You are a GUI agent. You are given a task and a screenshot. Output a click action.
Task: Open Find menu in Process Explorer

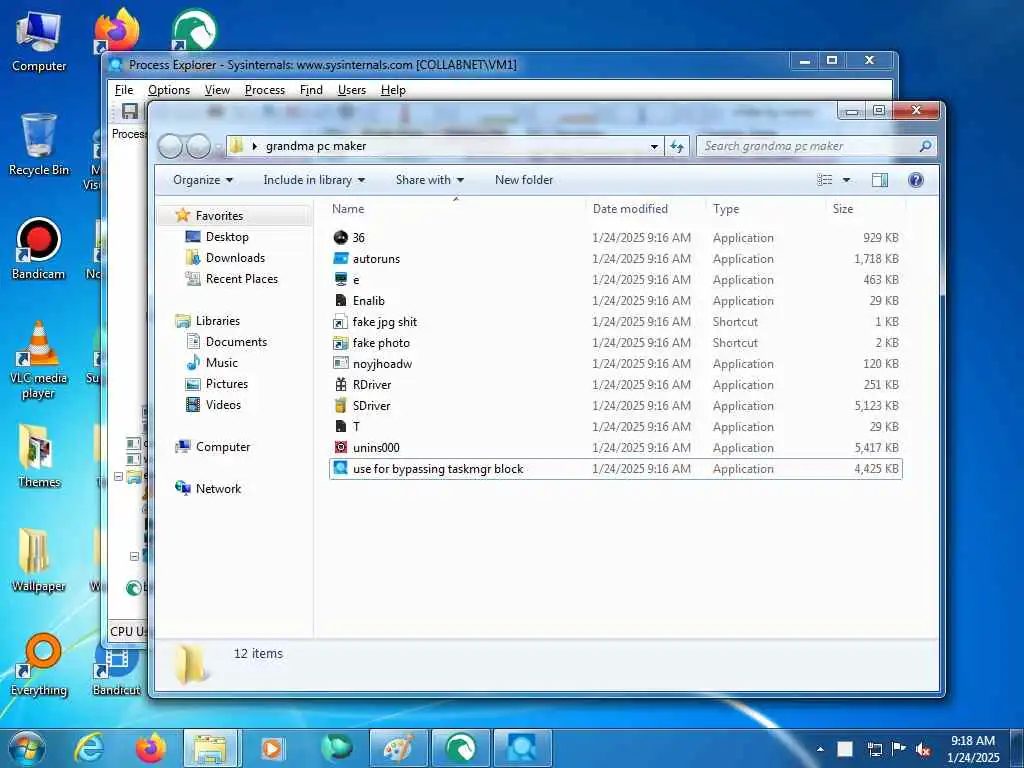(x=311, y=90)
